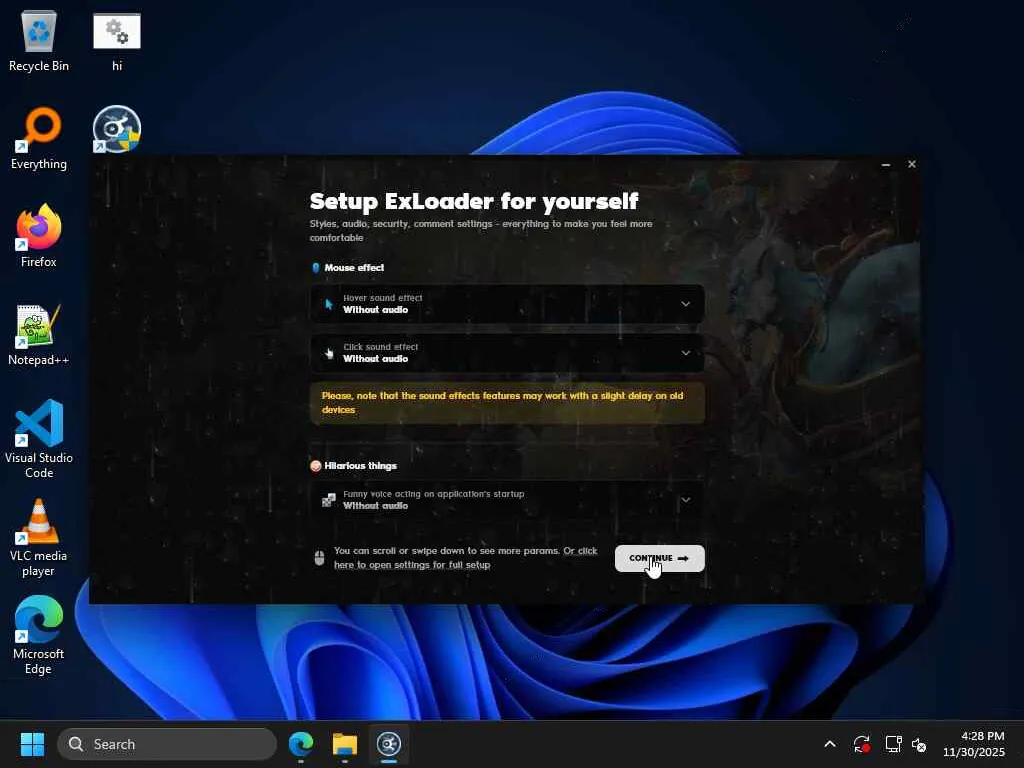
Task: Click the network display tray icon
Action: coord(893,744)
